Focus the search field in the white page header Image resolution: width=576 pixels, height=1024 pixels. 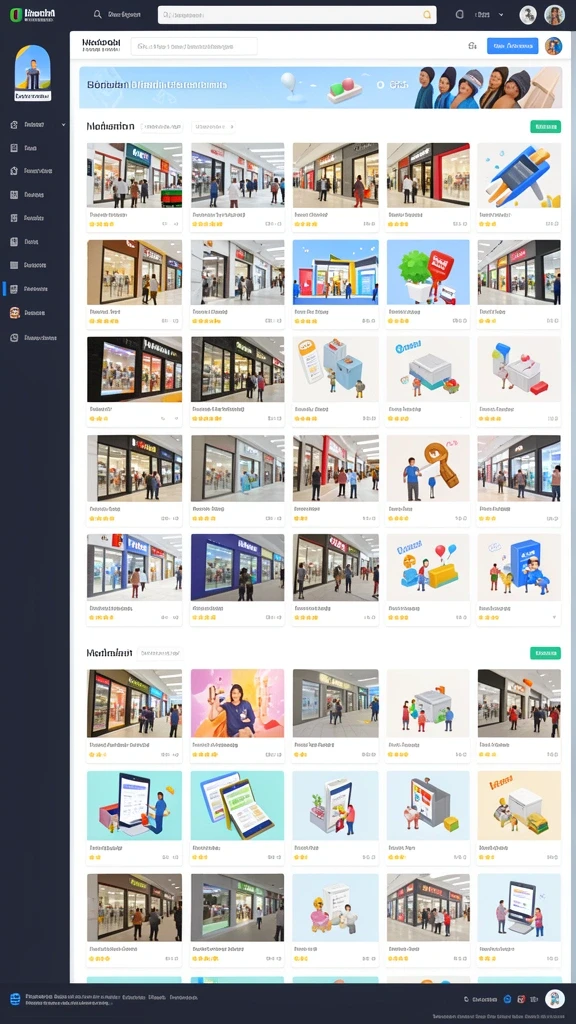(x=194, y=46)
